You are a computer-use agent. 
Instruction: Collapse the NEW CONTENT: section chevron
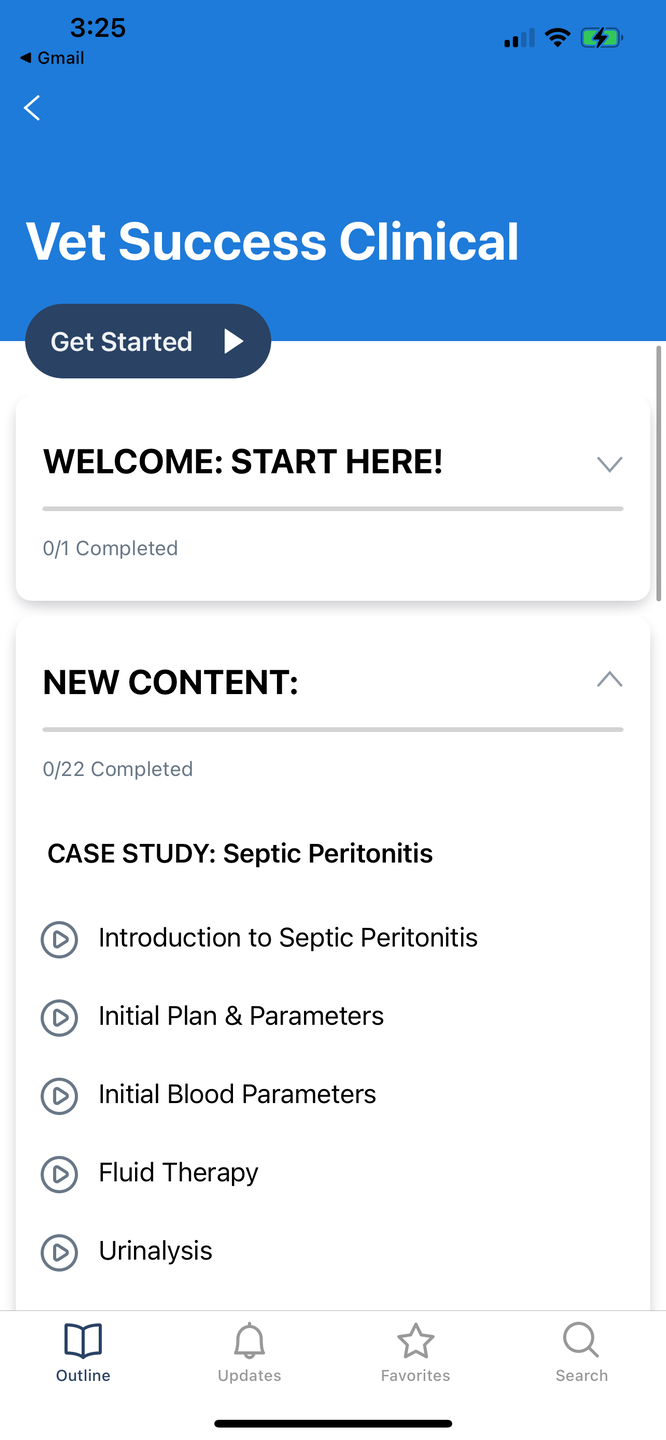click(609, 680)
